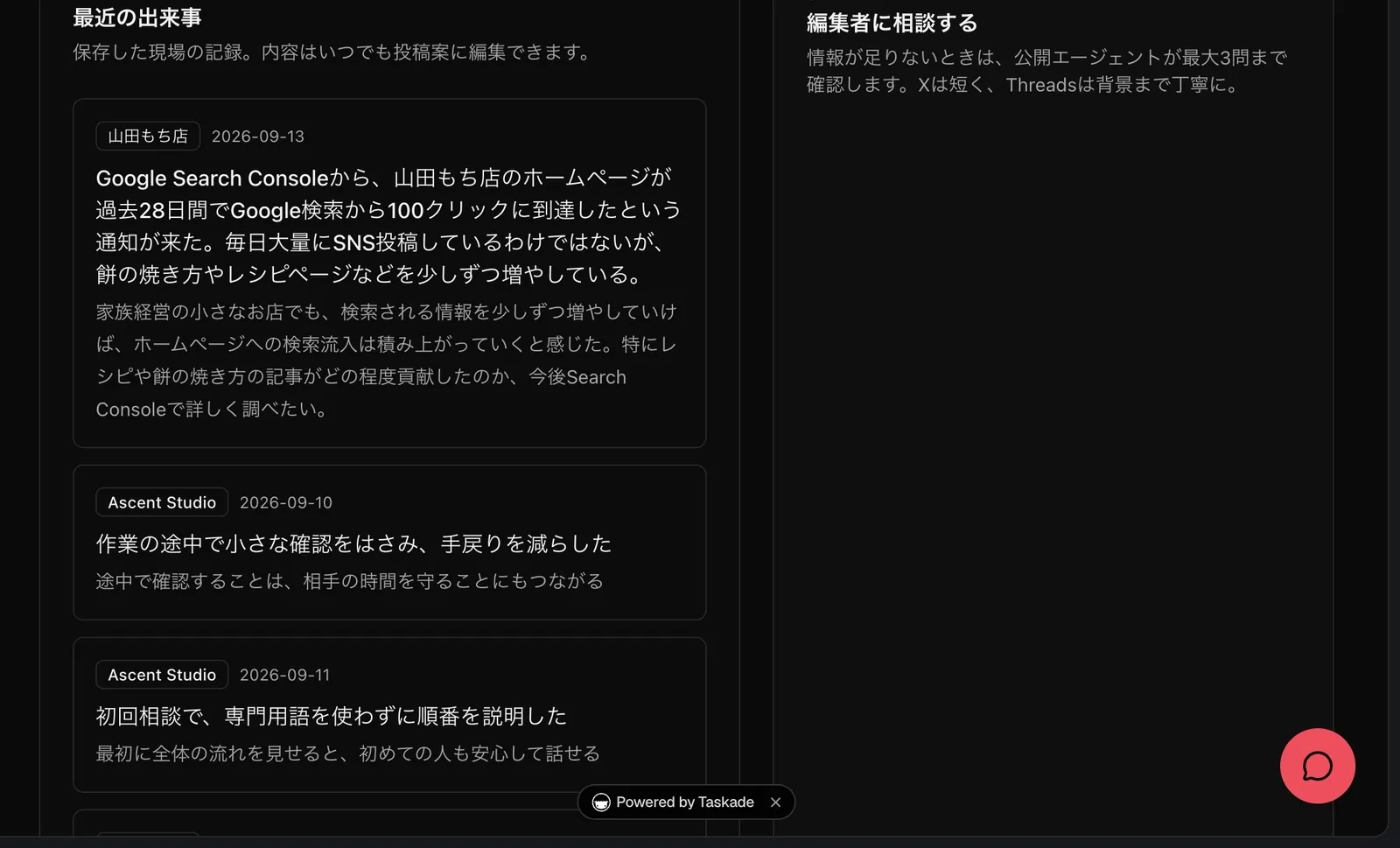This screenshot has width=1400, height=848.
Task: Open the 作業の途中で小さな確認 entry title
Action: tap(353, 543)
